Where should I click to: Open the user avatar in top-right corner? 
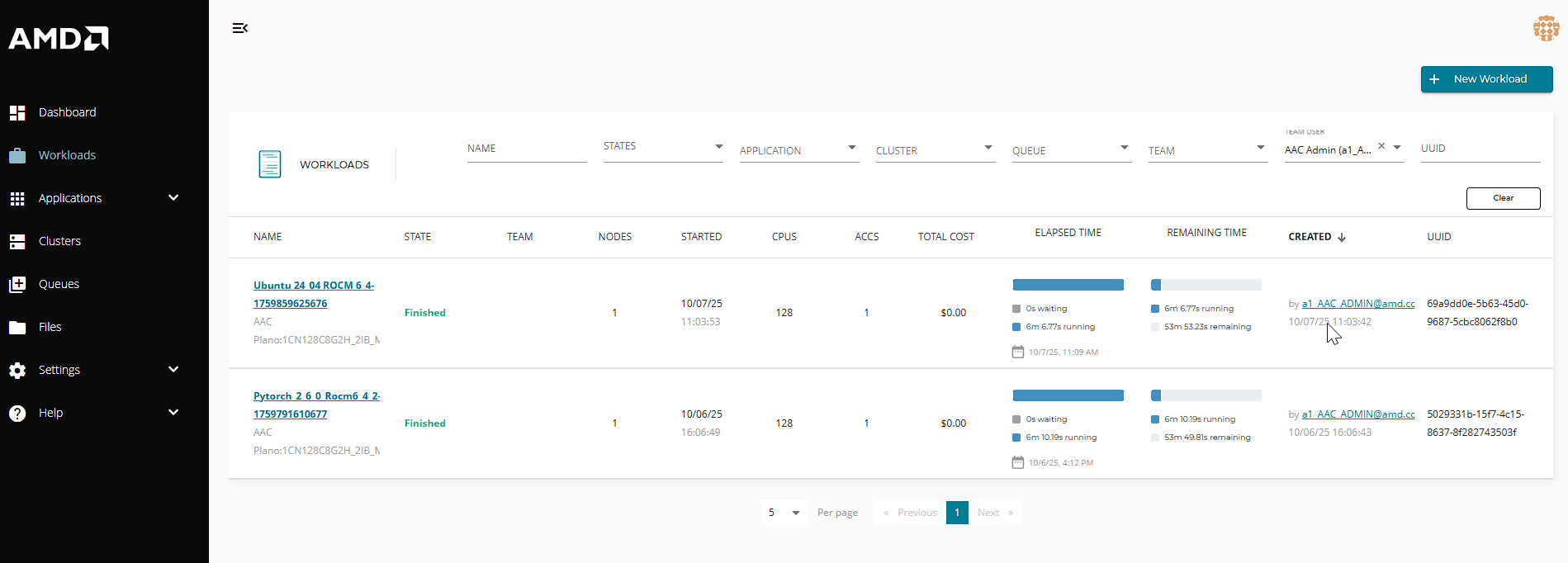1546,28
